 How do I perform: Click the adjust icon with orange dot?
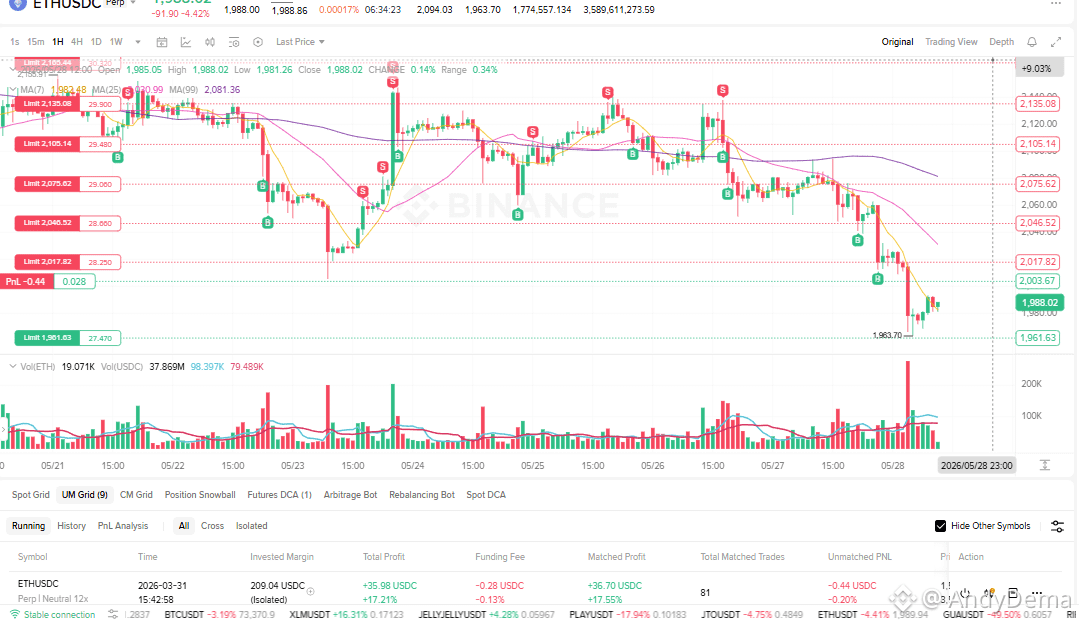[989, 593]
